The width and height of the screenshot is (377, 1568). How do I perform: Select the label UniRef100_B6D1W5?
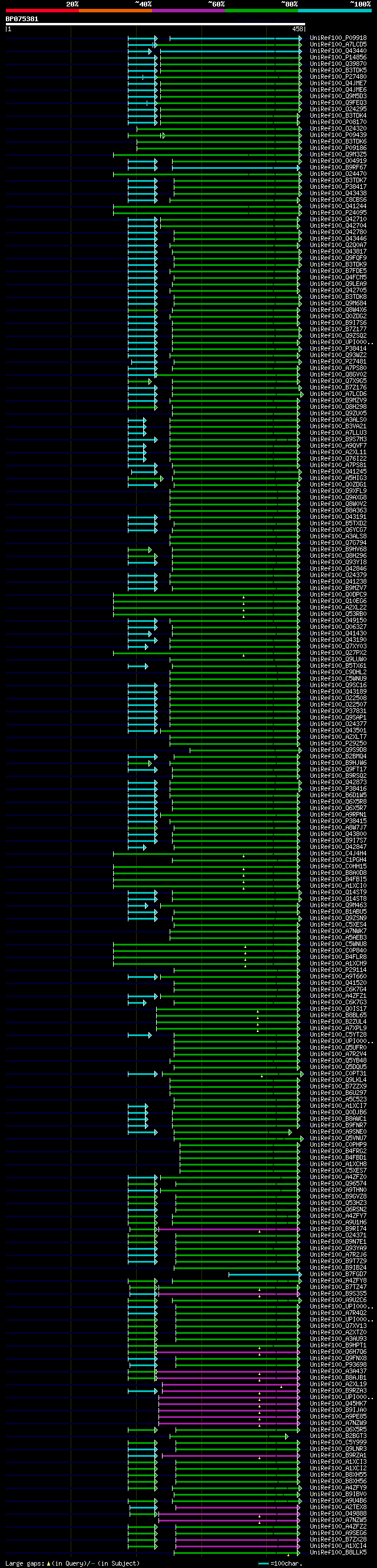coord(338,795)
